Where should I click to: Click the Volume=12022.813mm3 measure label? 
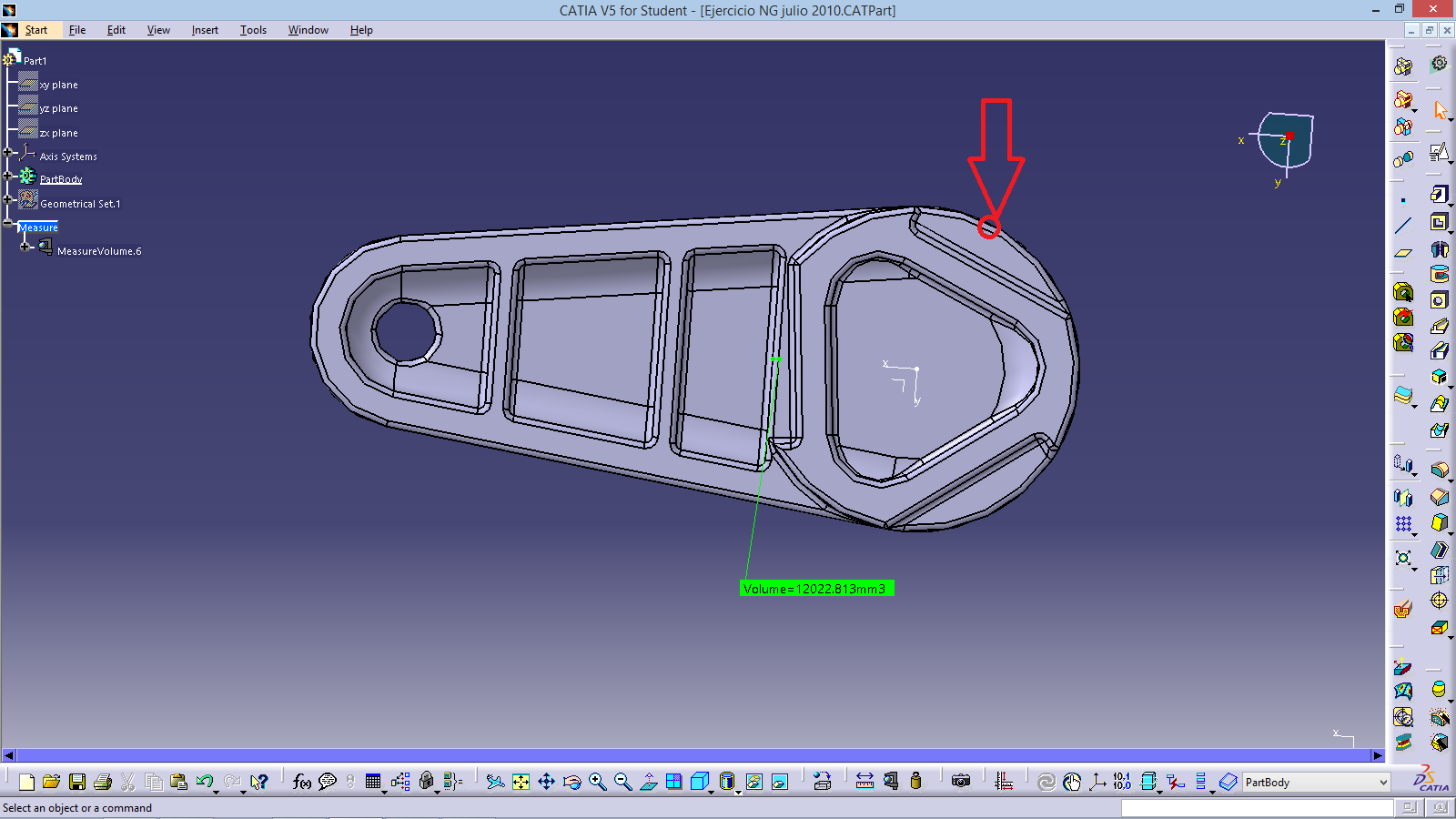[817, 589]
